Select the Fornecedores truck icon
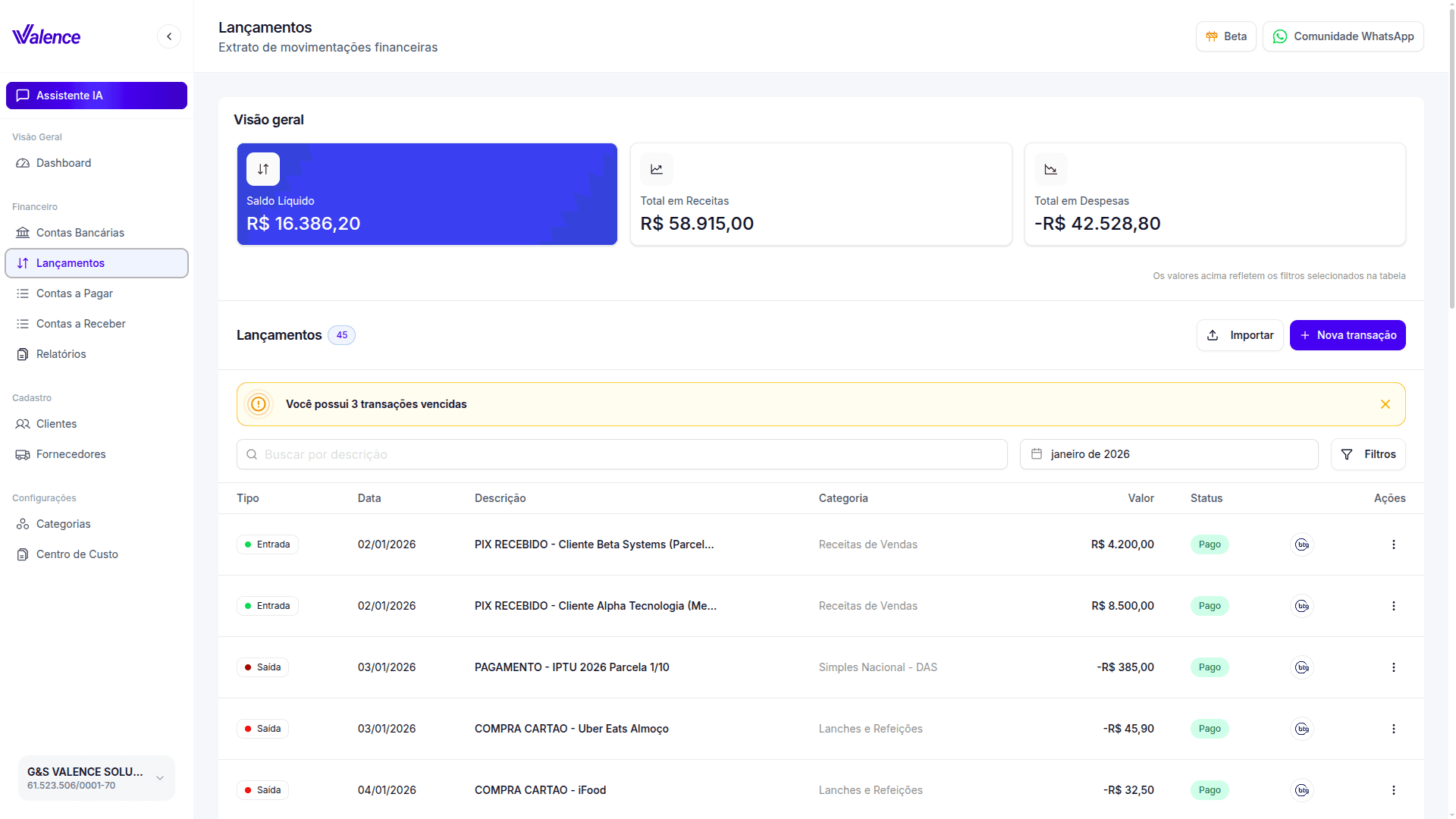1456x819 pixels. click(23, 454)
